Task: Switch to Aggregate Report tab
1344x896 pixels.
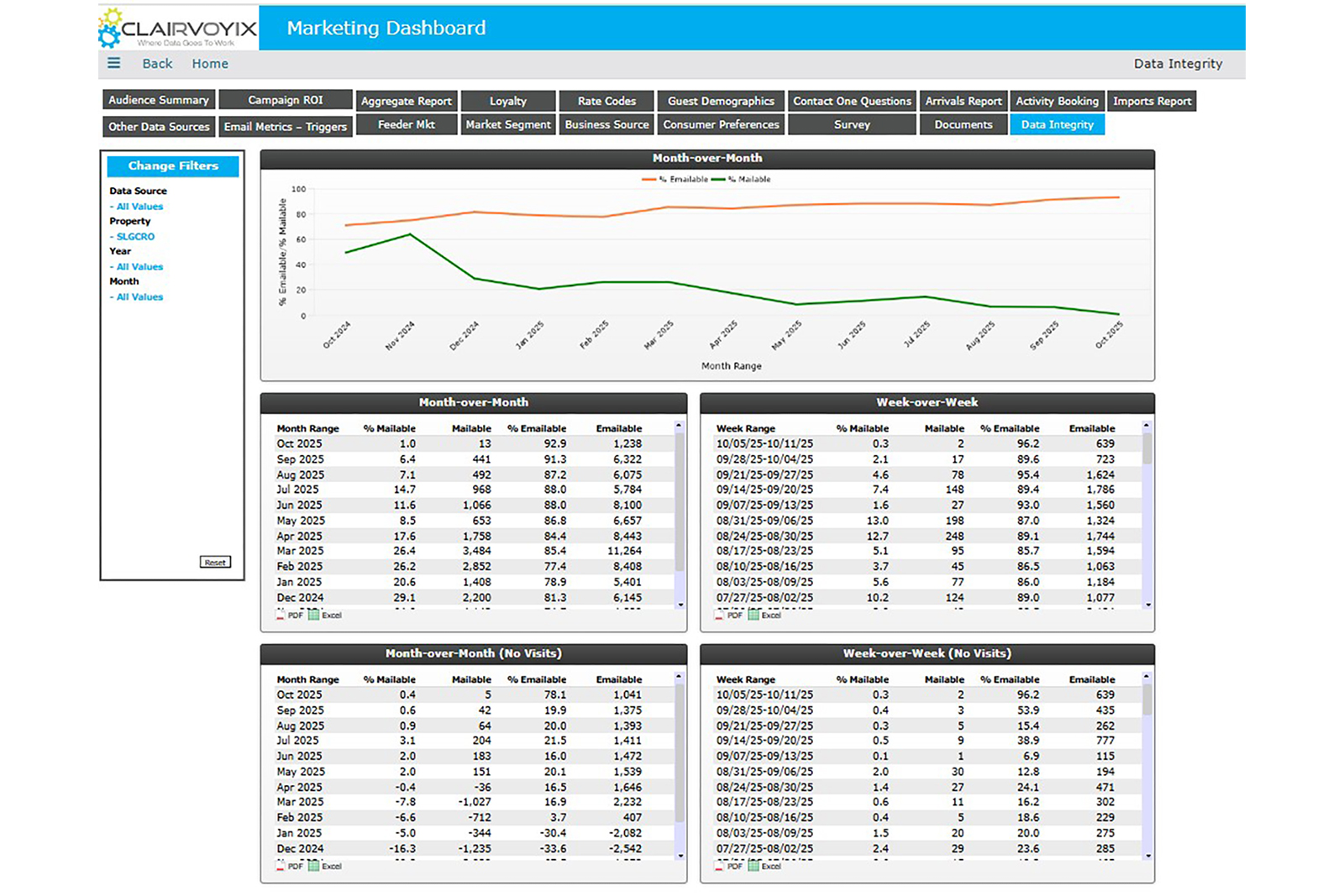Action: click(x=407, y=101)
